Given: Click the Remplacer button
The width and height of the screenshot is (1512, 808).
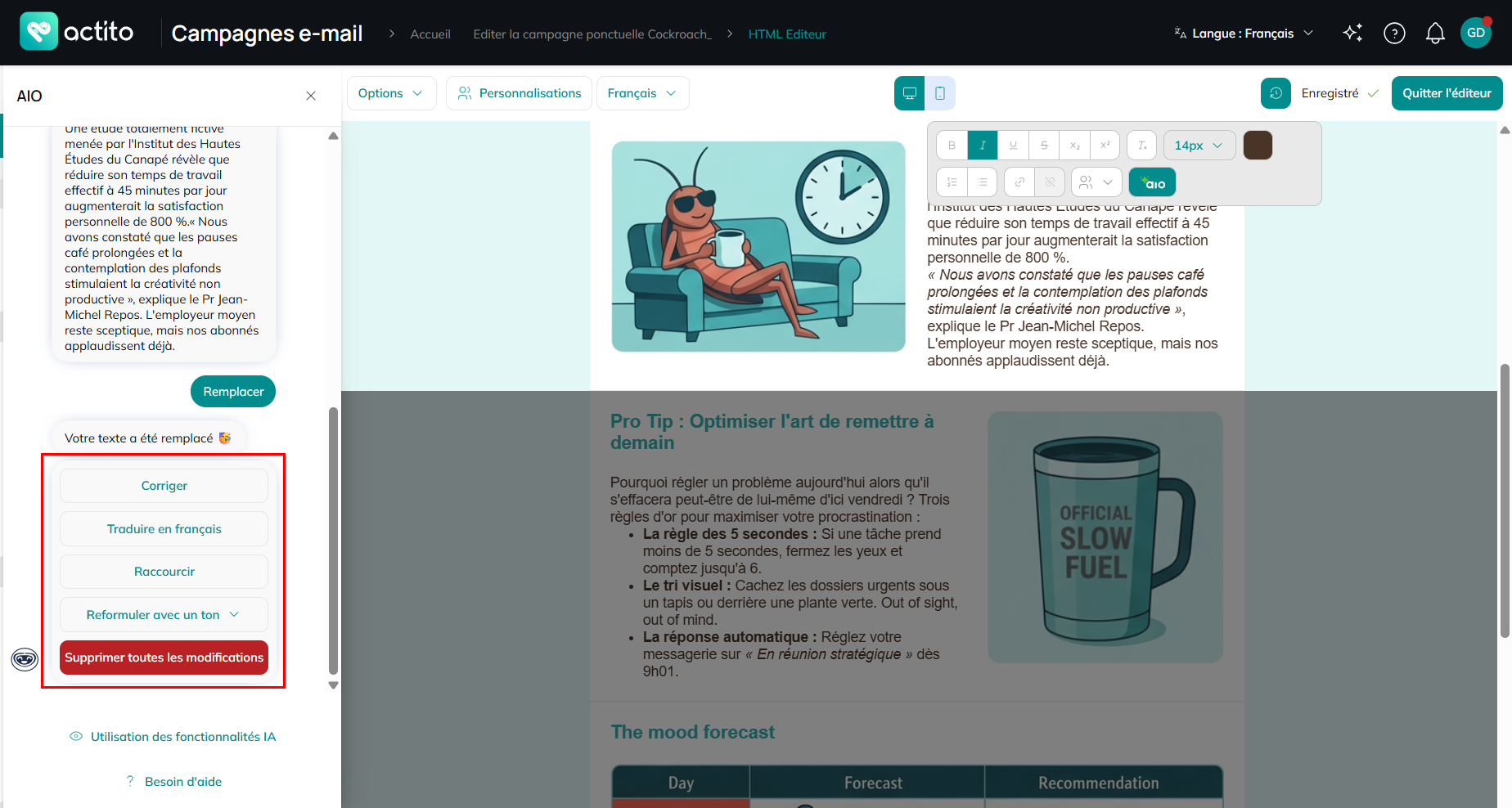Looking at the screenshot, I should coord(233,392).
